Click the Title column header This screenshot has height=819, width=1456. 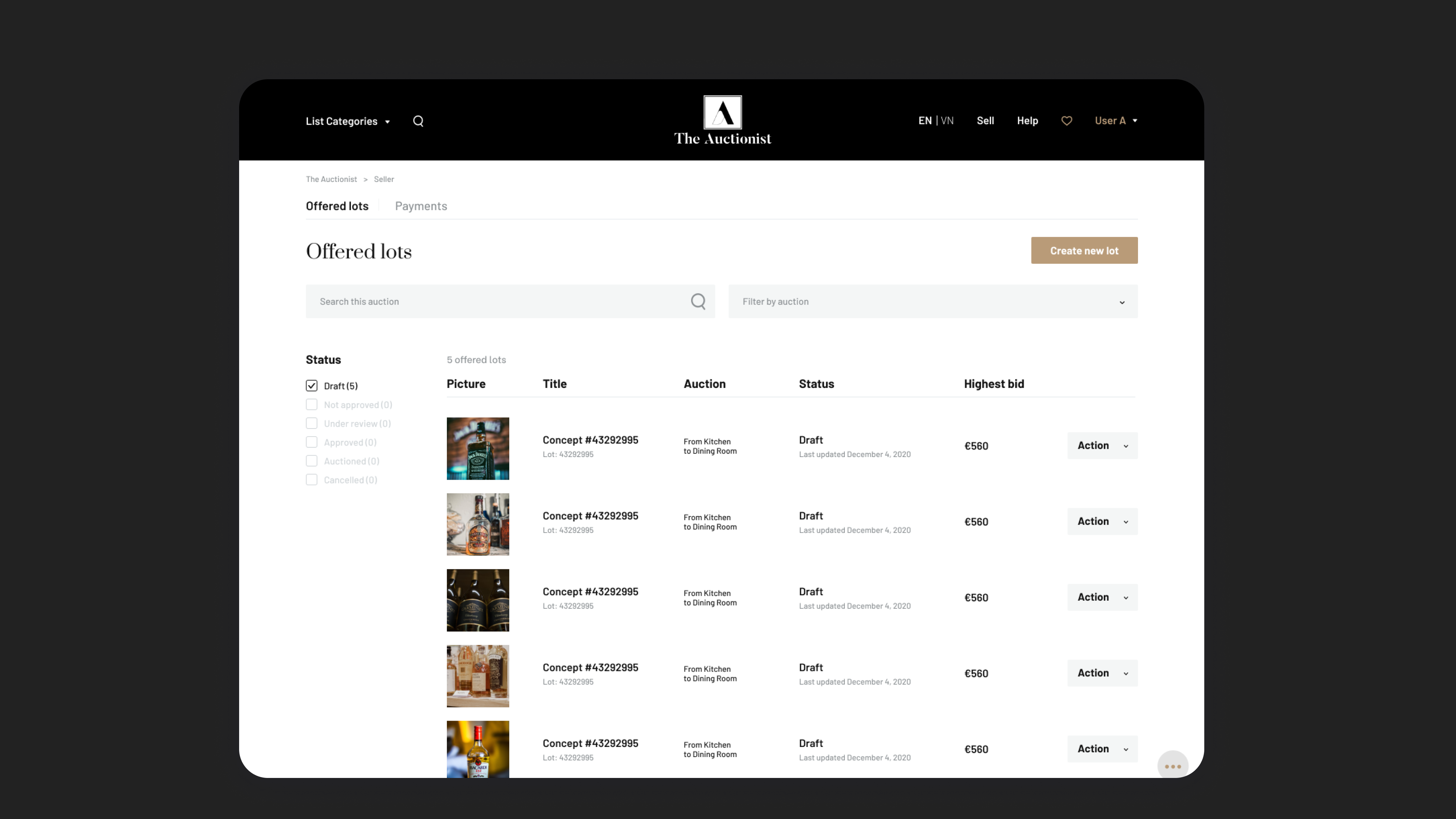(555, 384)
